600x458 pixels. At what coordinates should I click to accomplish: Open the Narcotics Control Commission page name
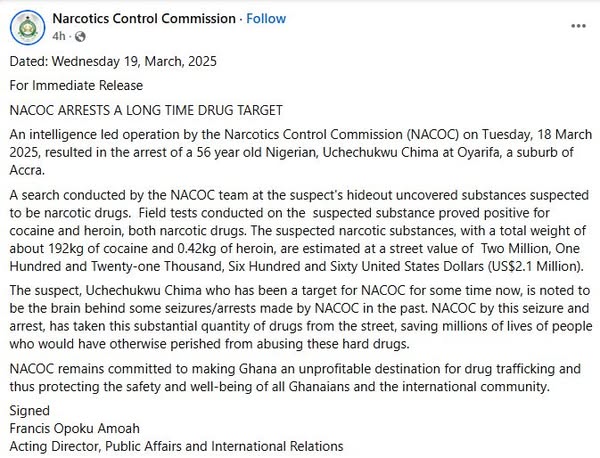click(x=144, y=19)
